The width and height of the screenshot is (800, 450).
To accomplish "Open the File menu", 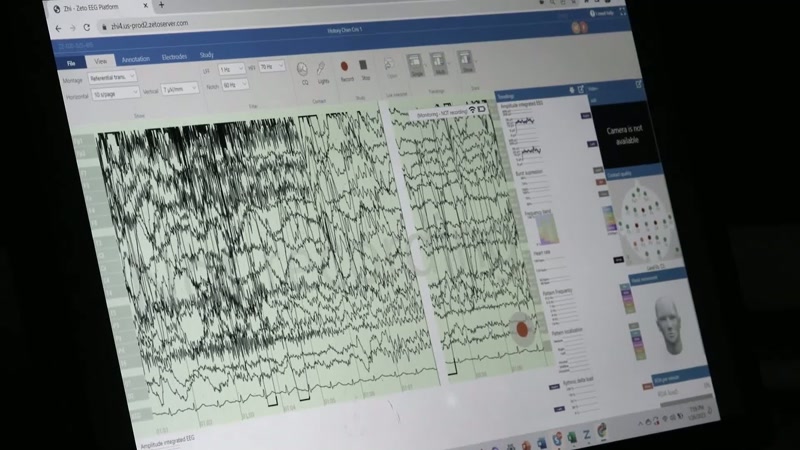I will [71, 63].
